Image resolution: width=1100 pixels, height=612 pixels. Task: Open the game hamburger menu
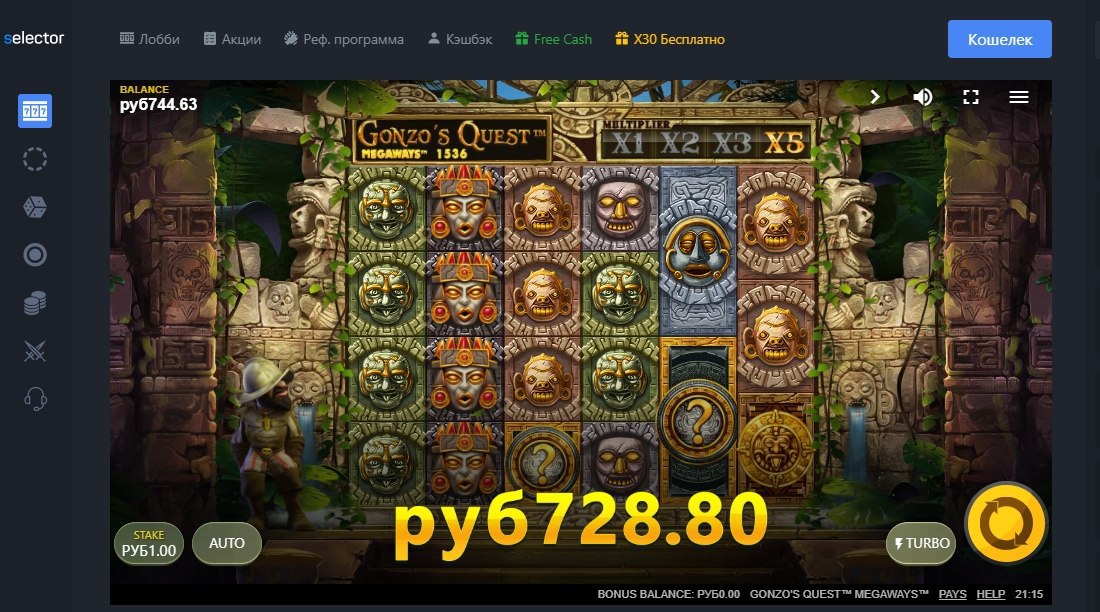(1019, 97)
